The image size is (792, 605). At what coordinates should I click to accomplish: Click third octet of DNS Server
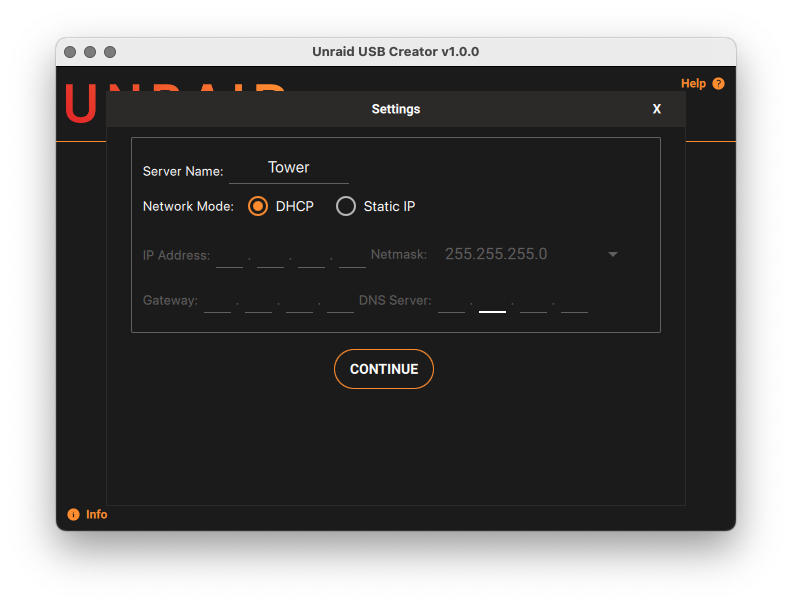pos(533,302)
